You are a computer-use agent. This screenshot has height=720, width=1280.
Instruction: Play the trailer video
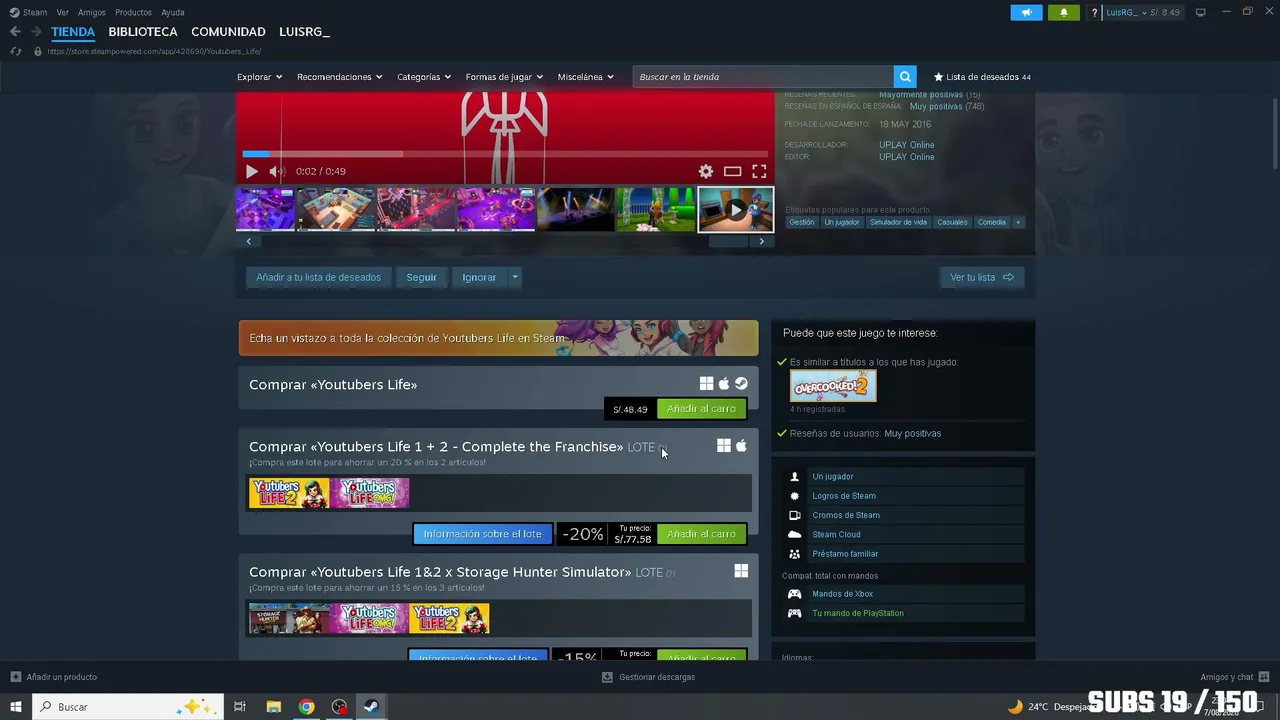[x=252, y=171]
